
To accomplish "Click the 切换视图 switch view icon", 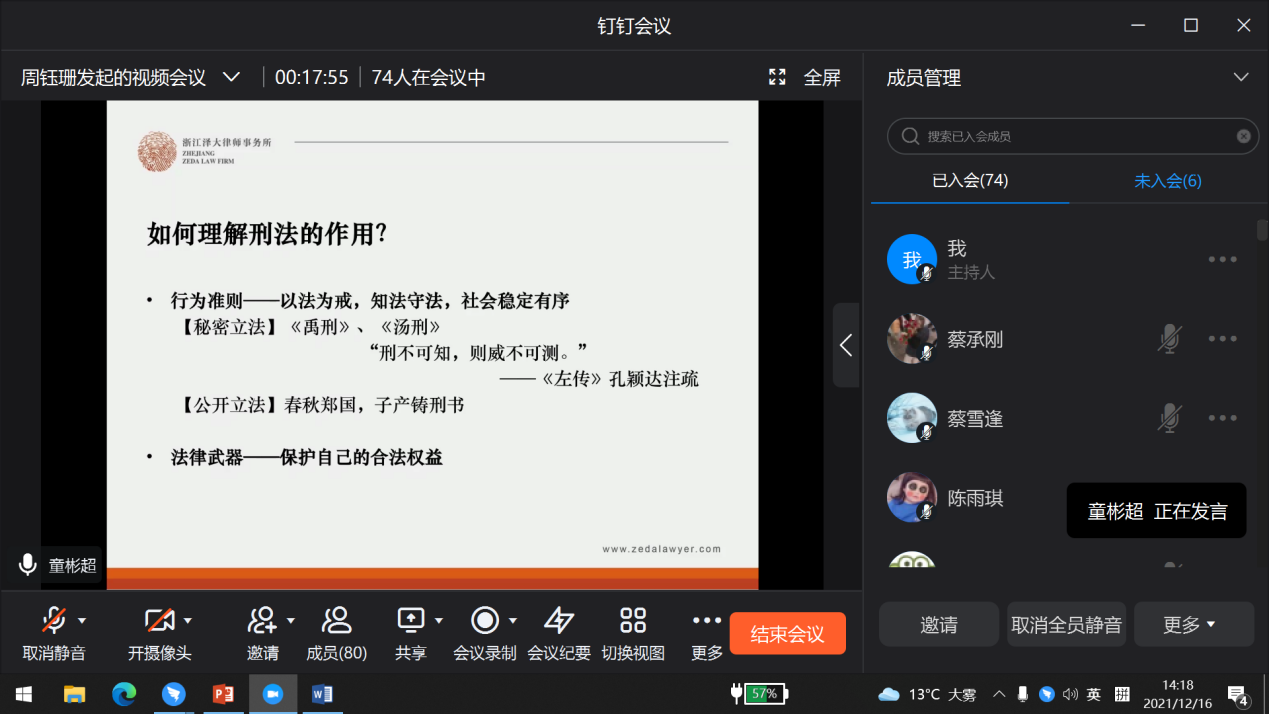I will coord(633,621).
